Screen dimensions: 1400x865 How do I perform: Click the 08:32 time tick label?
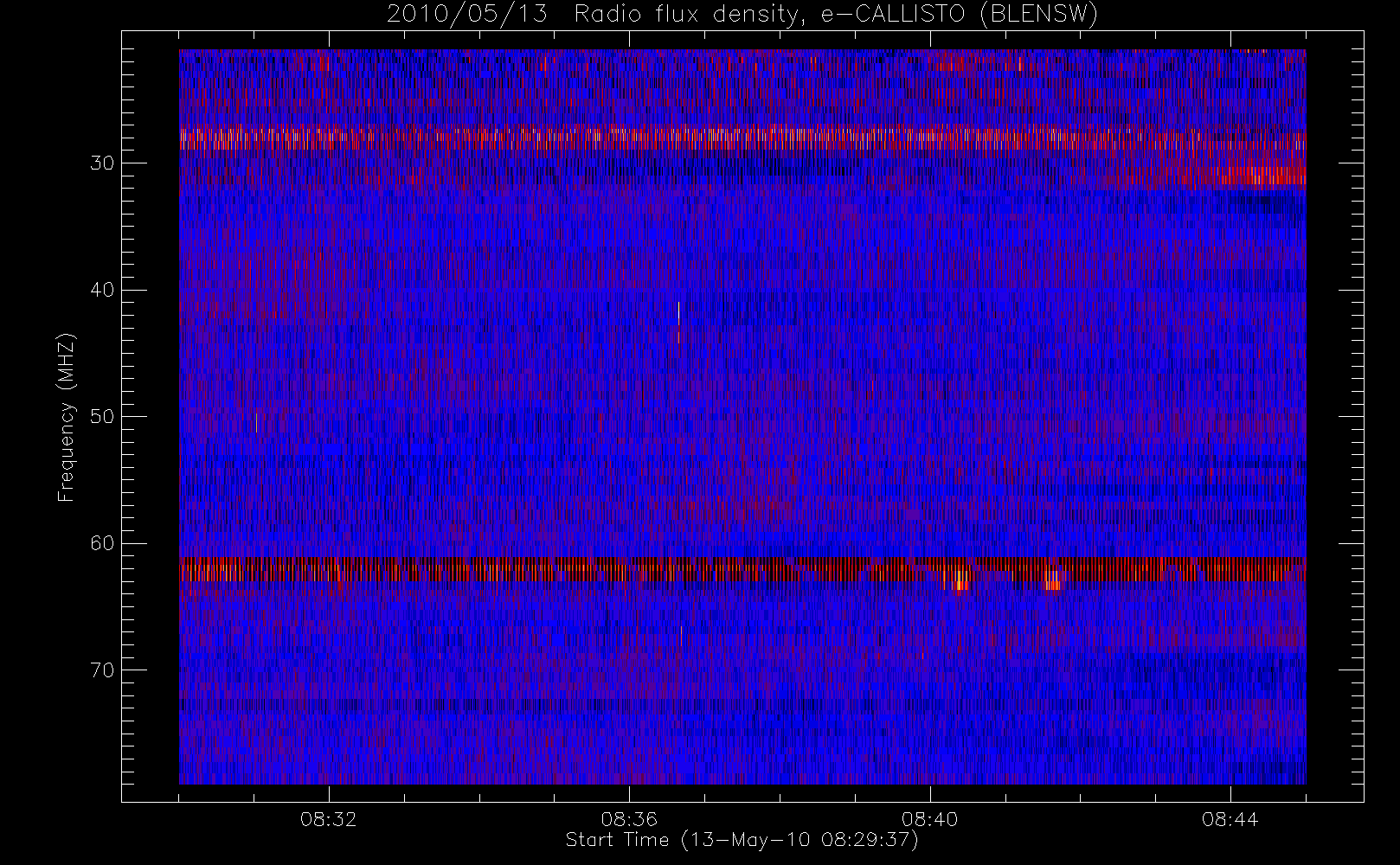tap(328, 819)
